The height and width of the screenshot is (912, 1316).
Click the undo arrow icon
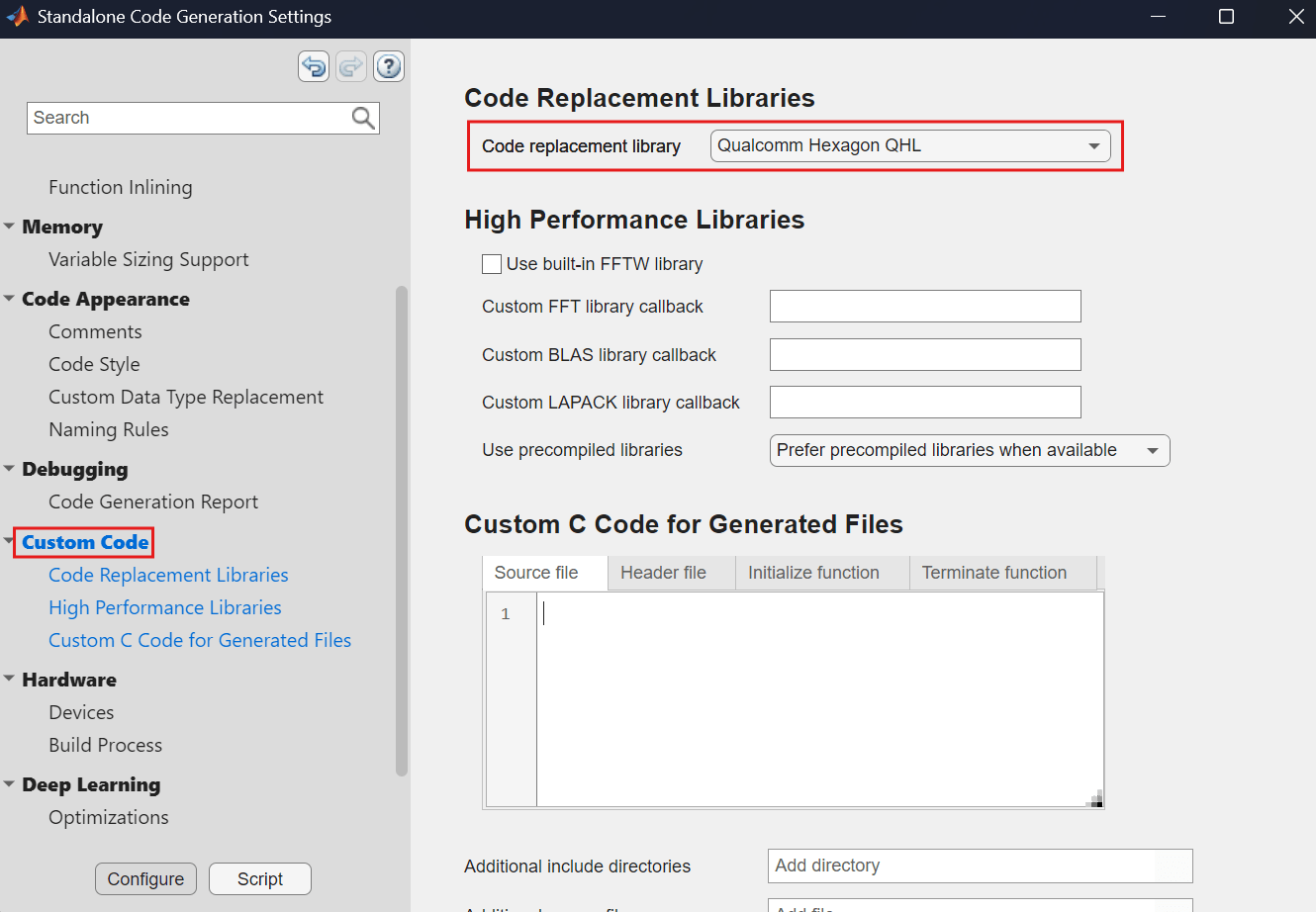click(314, 67)
